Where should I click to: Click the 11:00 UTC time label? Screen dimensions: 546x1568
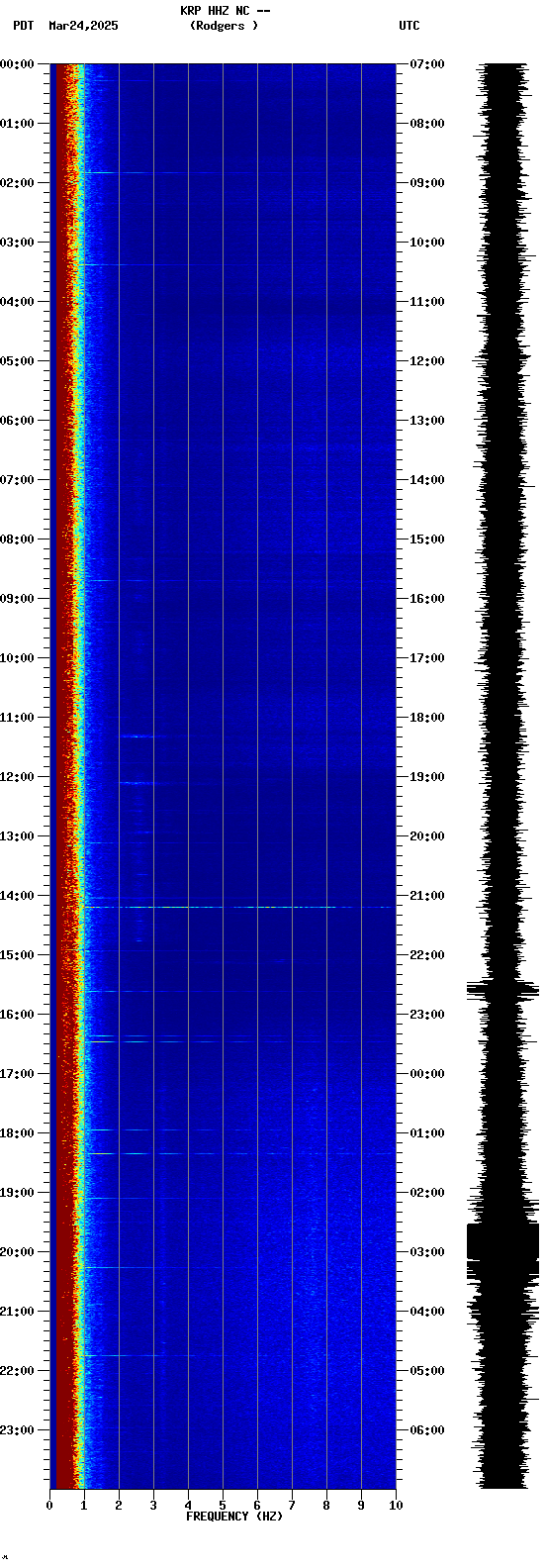click(x=427, y=302)
